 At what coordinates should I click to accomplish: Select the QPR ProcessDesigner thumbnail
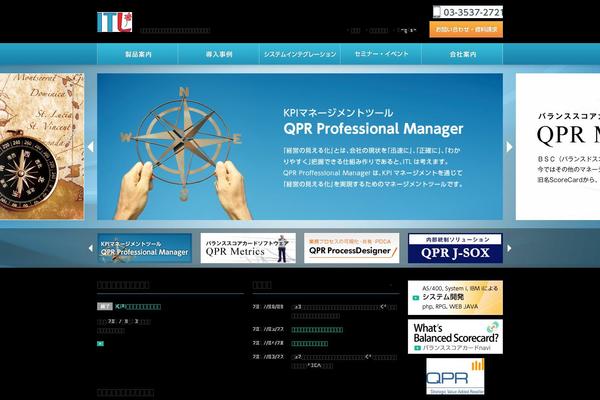(352, 248)
